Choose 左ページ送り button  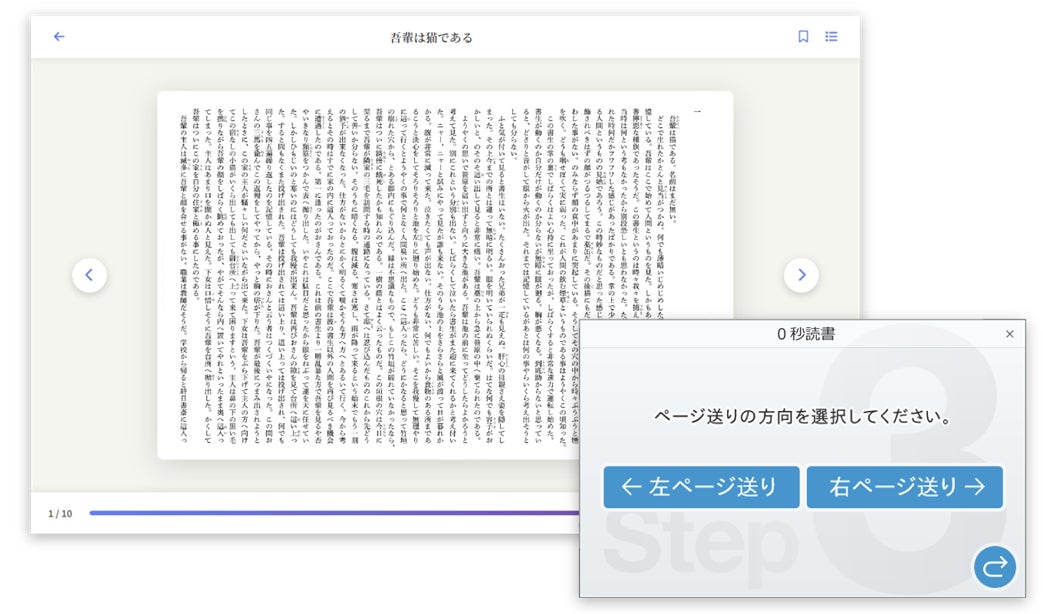(x=701, y=487)
